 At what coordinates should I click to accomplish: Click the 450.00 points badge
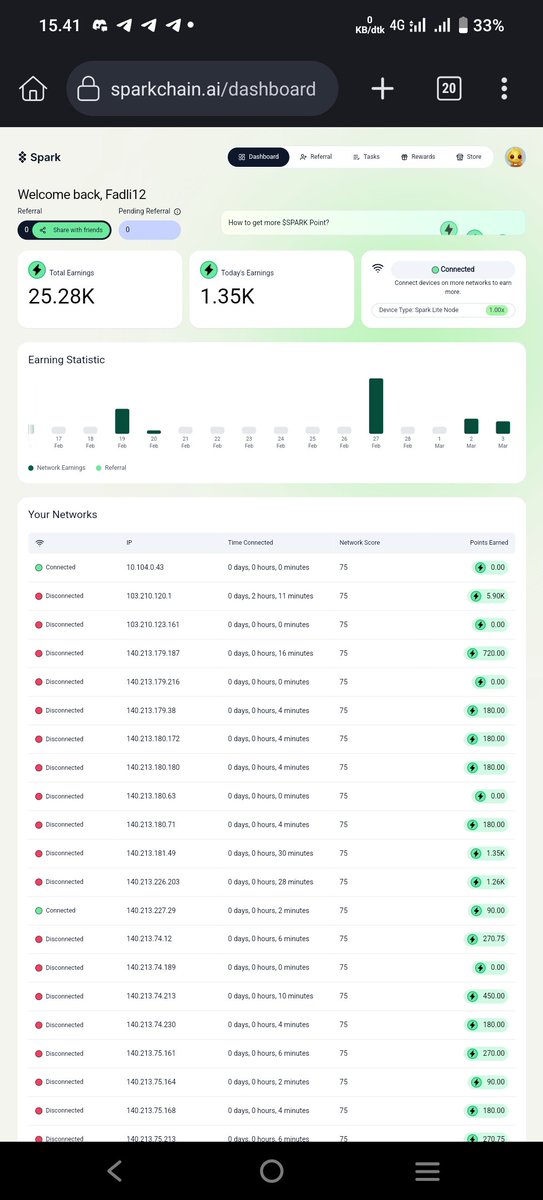click(x=488, y=996)
